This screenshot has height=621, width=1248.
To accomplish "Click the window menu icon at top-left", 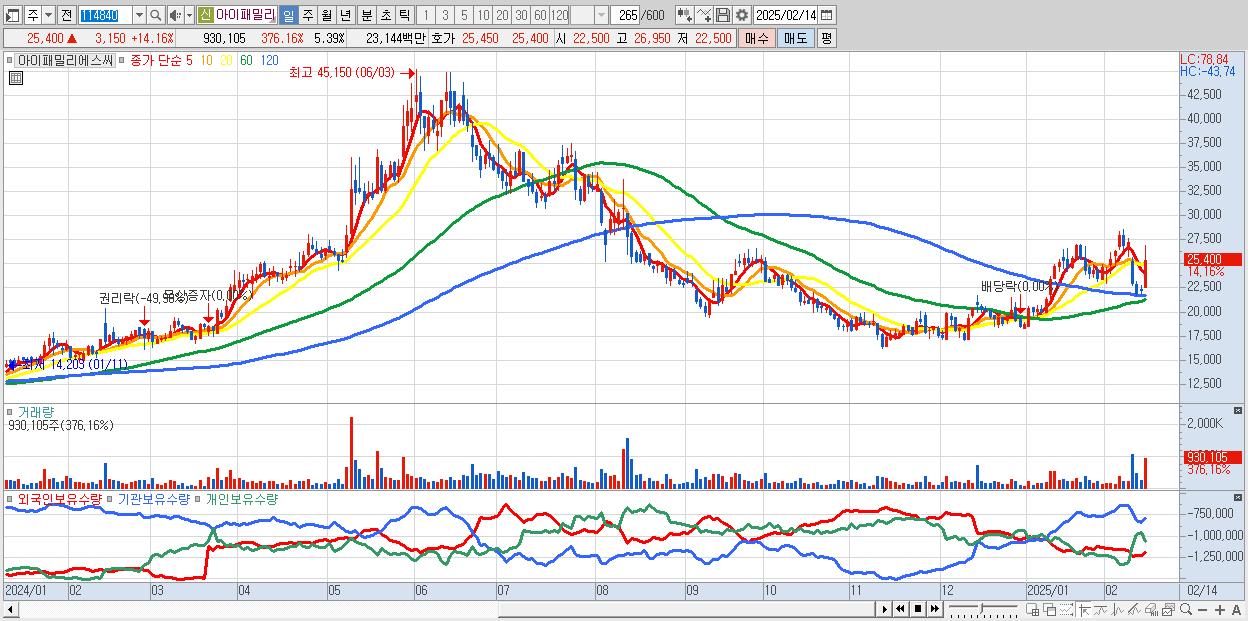I will 11,15.
